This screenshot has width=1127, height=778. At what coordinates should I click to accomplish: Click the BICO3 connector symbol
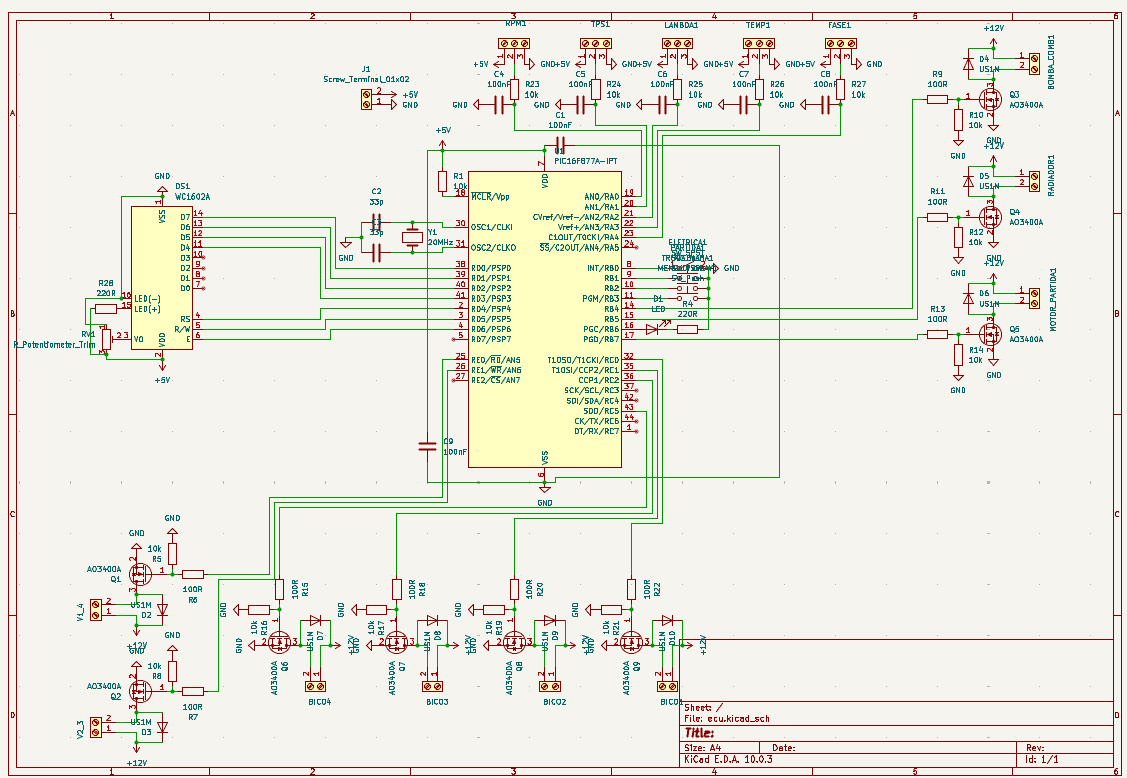432,687
